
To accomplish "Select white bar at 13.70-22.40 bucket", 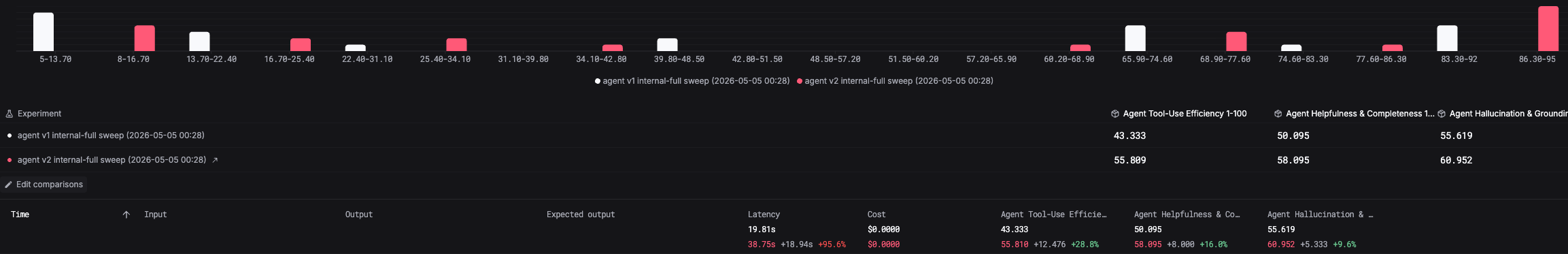I will 199,41.
